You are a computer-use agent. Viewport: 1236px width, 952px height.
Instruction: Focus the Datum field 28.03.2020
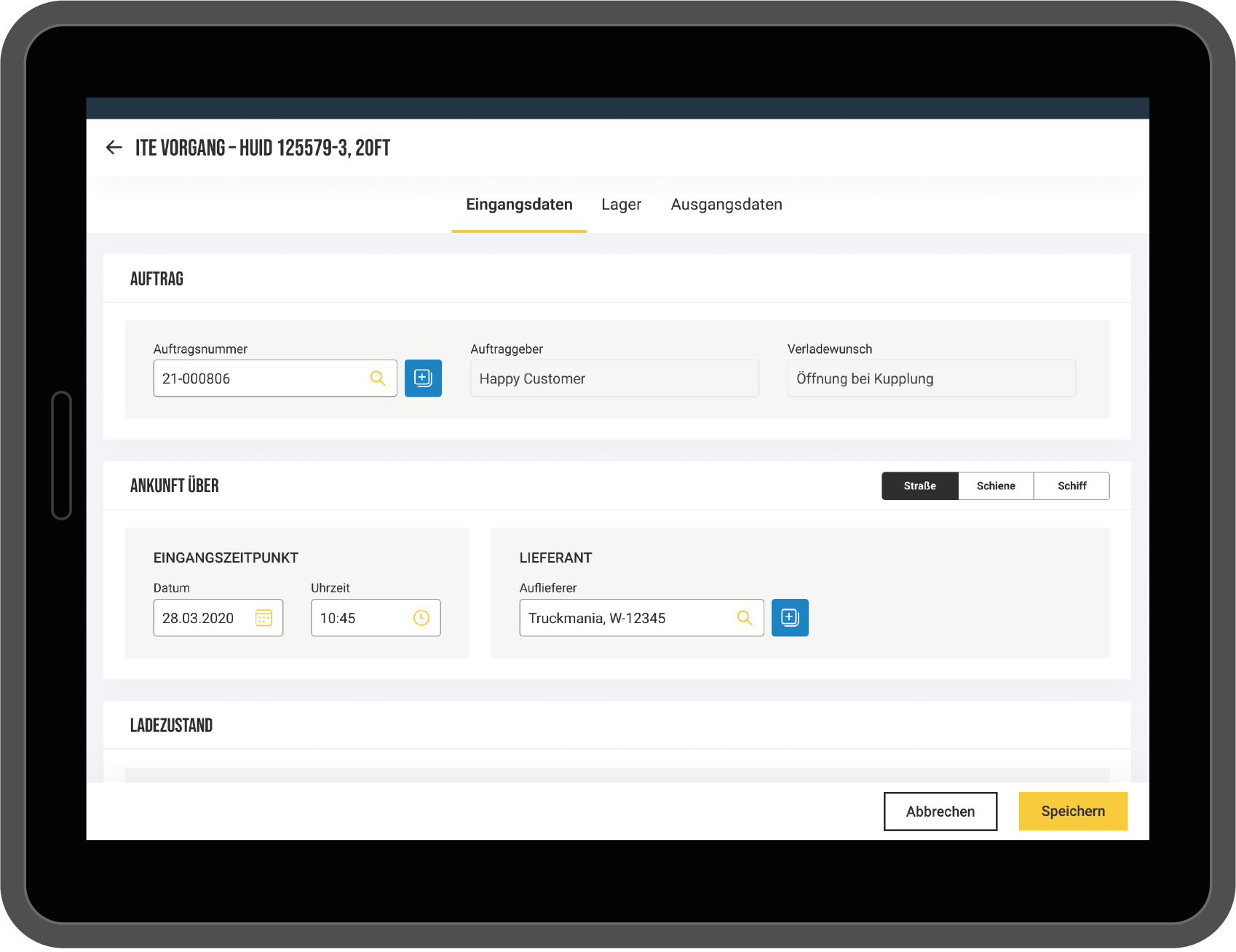(218, 618)
